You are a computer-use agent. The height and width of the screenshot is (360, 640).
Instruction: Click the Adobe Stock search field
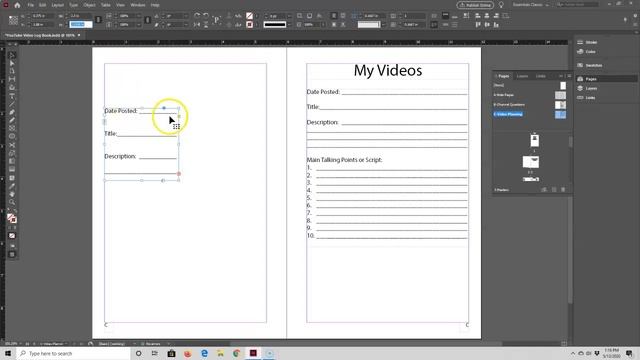pos(577,4)
